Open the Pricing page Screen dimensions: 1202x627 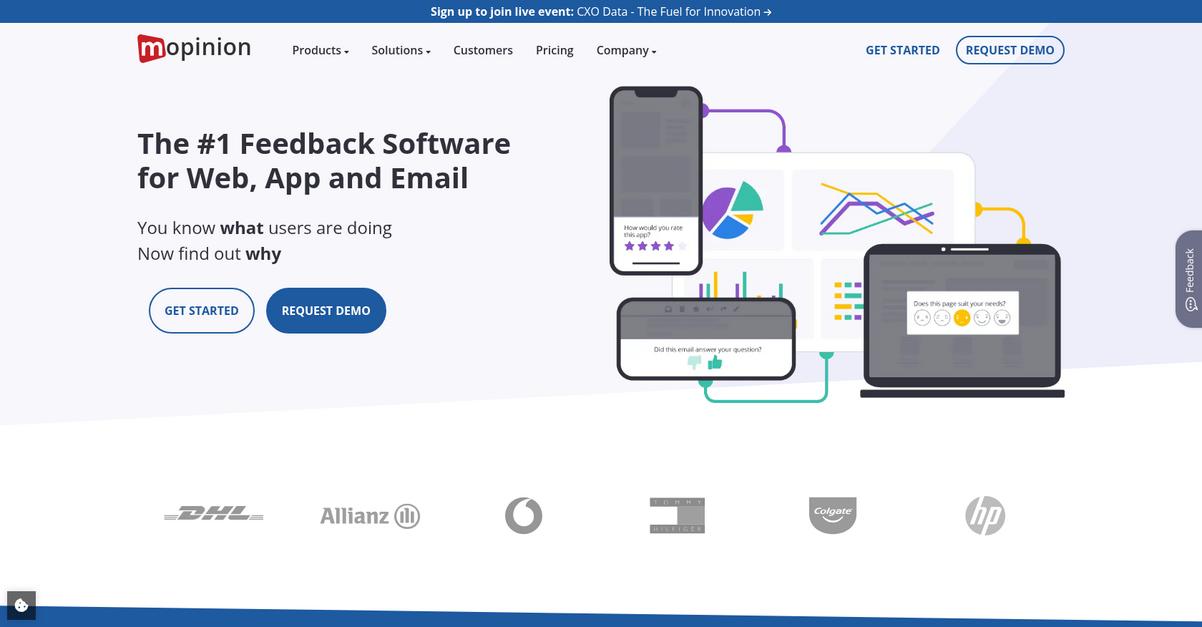point(555,50)
